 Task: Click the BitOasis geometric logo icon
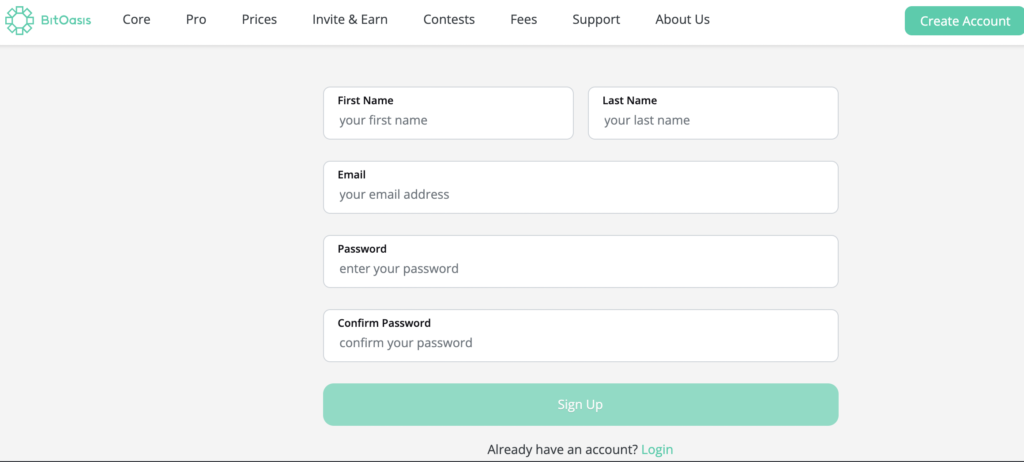point(19,20)
